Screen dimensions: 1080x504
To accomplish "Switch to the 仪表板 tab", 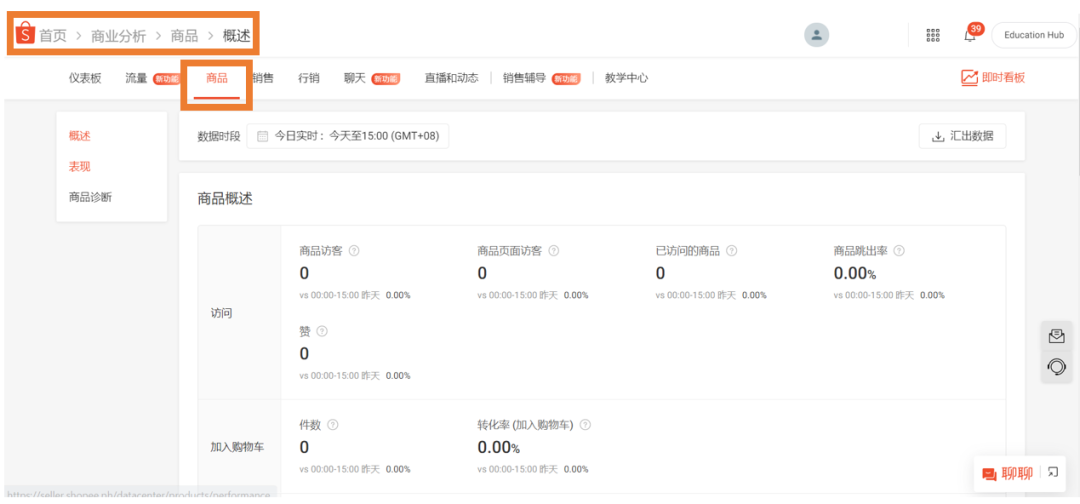I will click(85, 78).
